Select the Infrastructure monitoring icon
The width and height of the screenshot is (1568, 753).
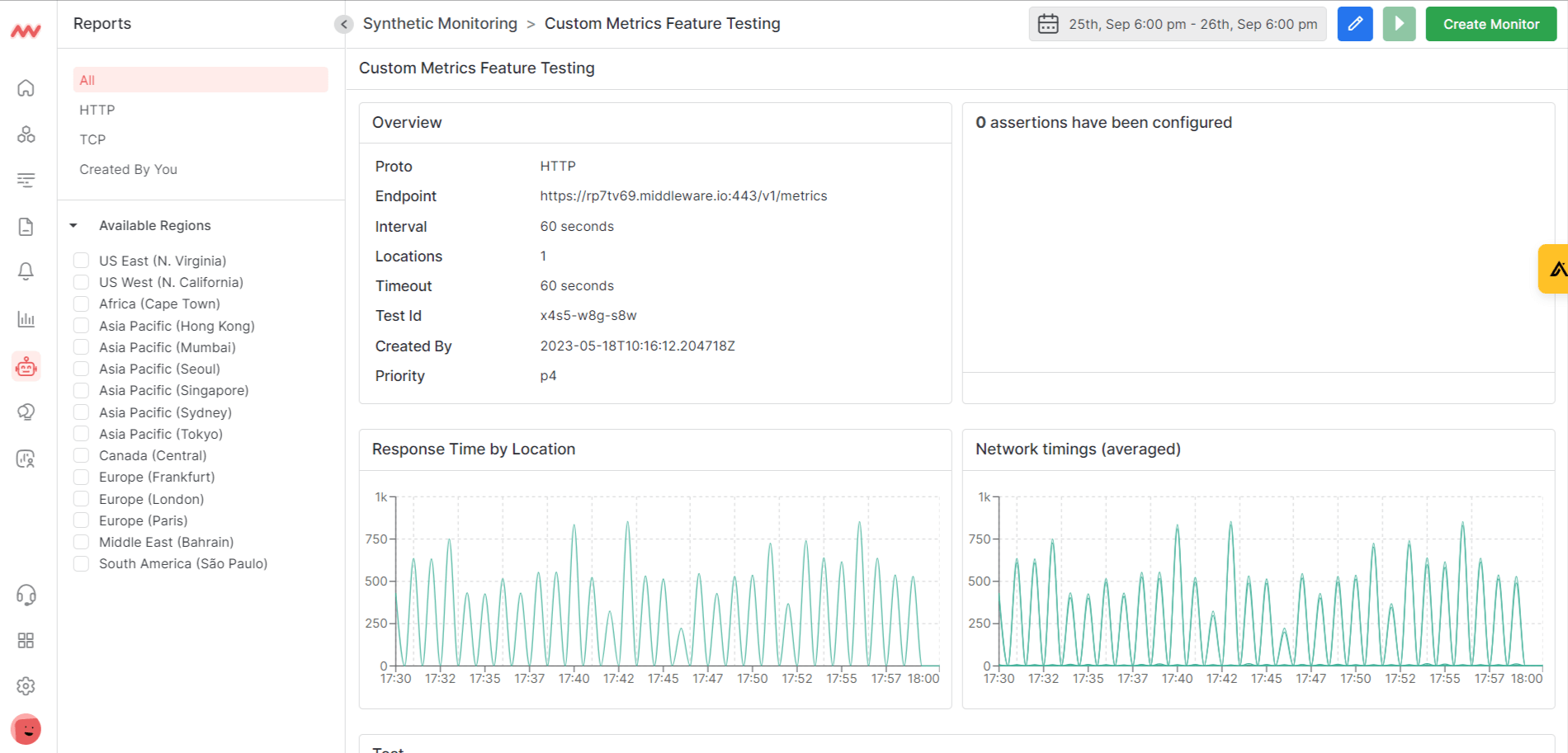point(26,134)
